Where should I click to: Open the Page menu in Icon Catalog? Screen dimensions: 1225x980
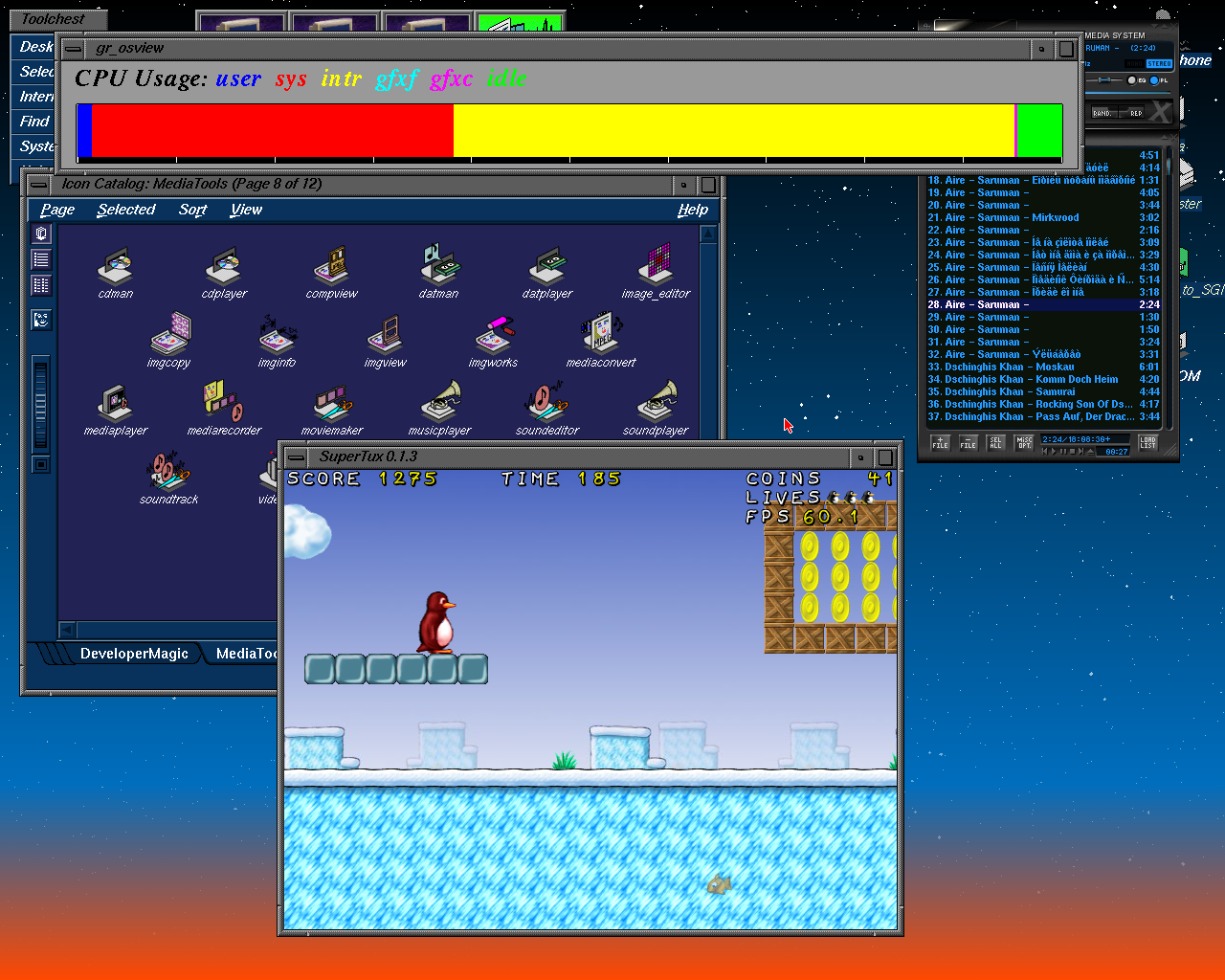click(57, 210)
